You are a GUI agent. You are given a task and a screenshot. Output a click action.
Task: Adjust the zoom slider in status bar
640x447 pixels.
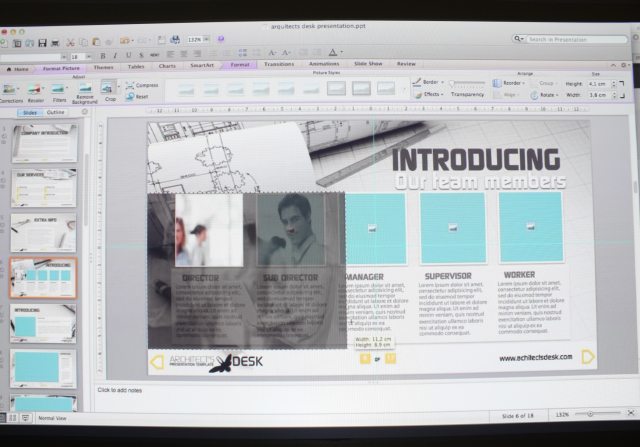pyautogui.click(x=598, y=414)
